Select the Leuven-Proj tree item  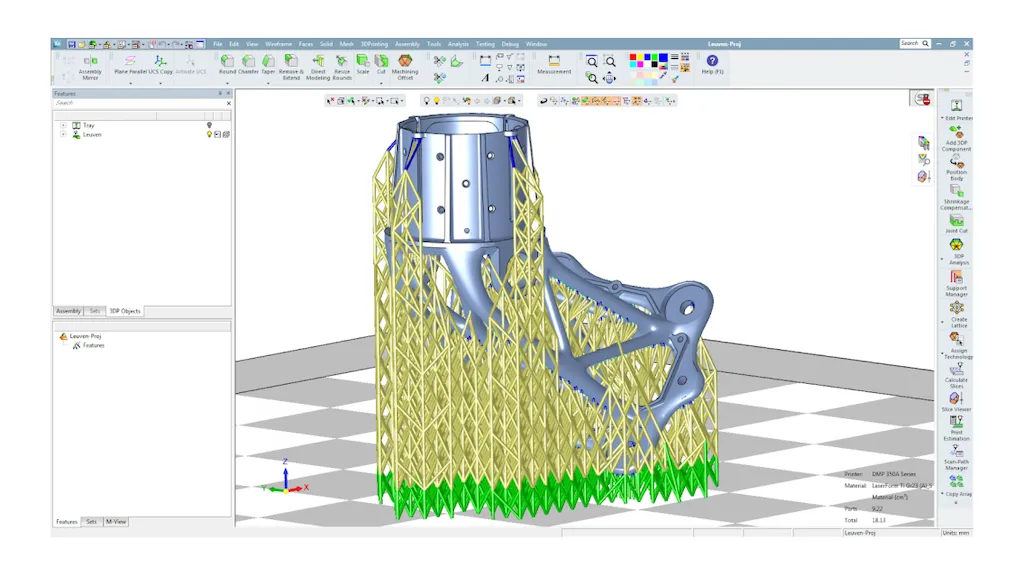[86, 336]
